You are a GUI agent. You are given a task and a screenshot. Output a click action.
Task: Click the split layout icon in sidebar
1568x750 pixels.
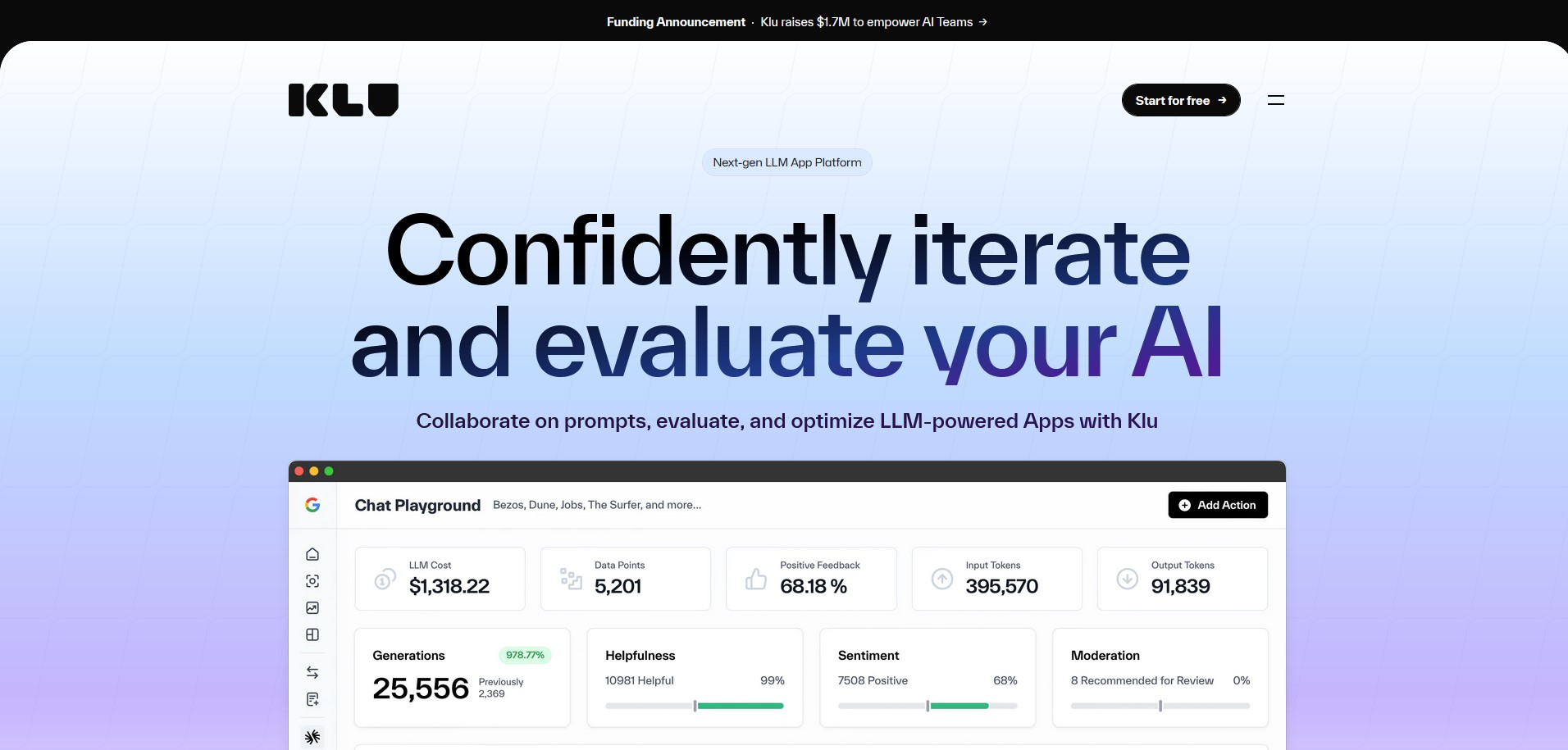point(312,634)
